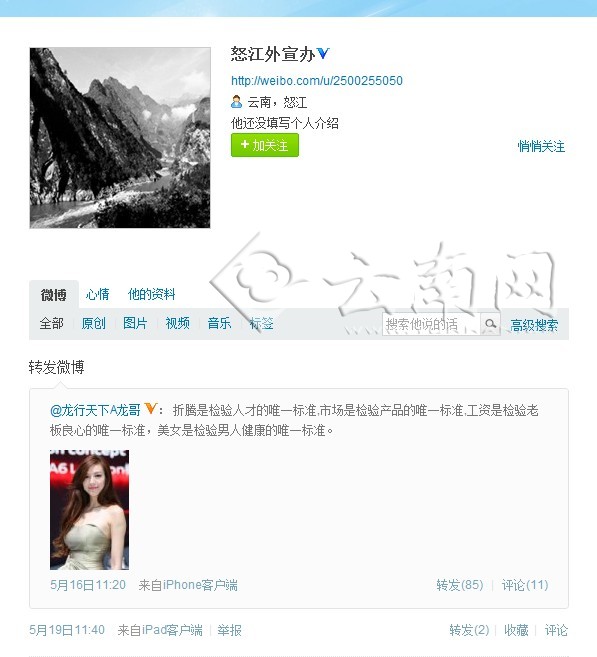
Task: Click 转发(85) on the original post
Action: 460,585
